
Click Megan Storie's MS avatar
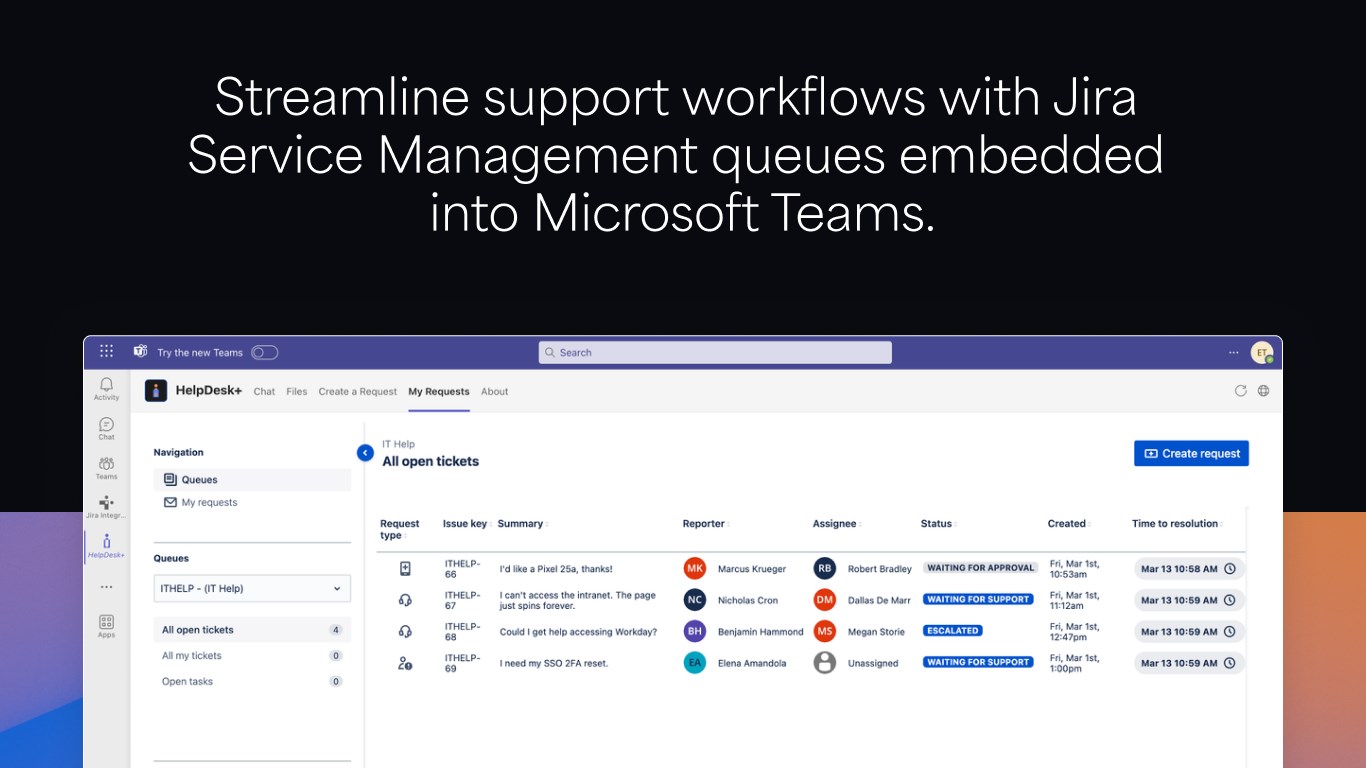825,631
